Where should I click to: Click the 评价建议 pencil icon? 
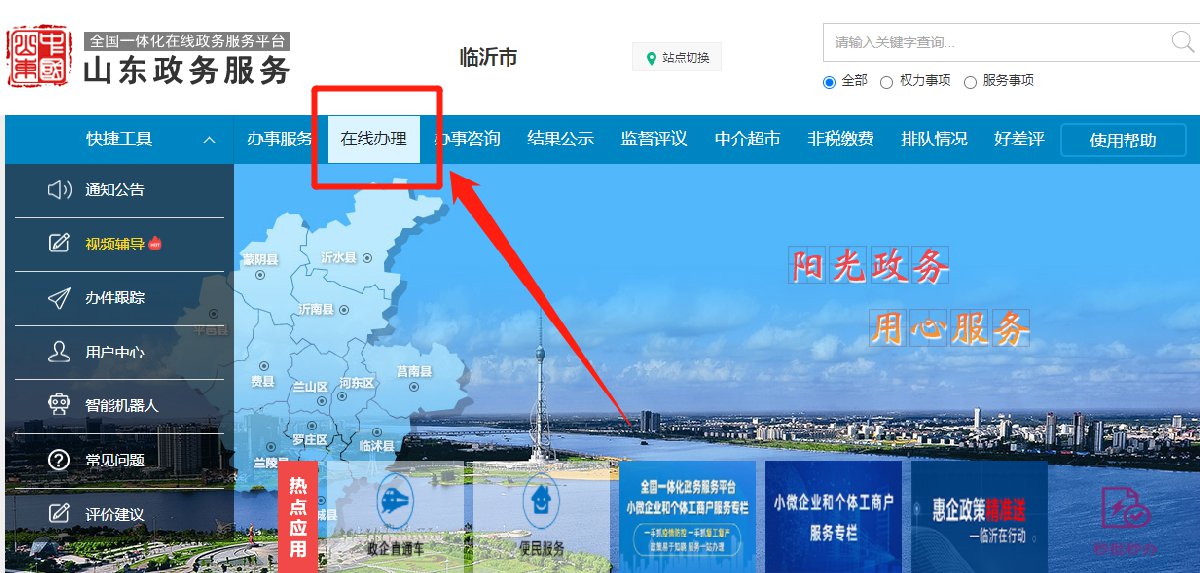click(x=60, y=514)
